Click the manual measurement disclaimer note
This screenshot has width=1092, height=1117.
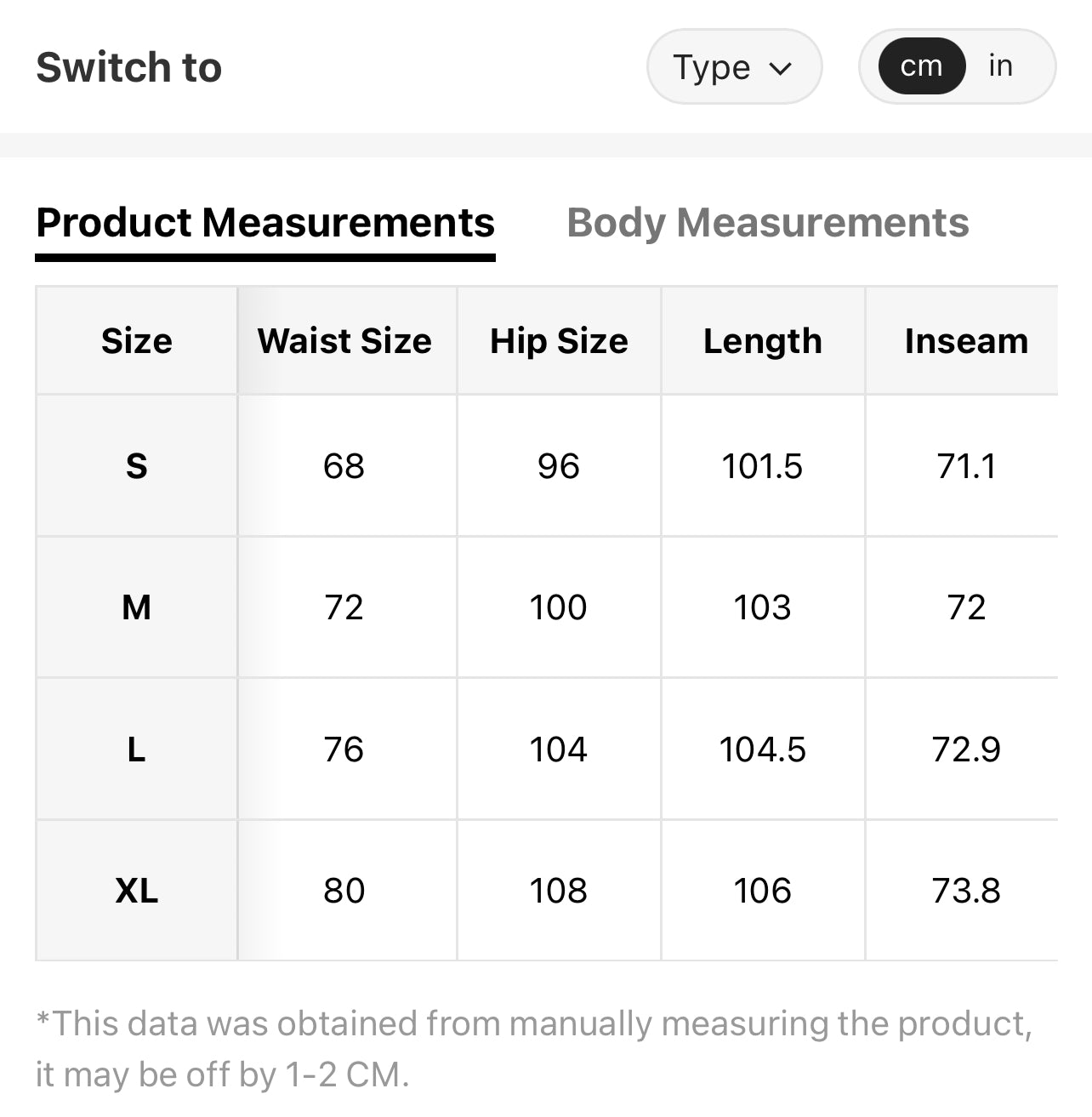point(534,1049)
